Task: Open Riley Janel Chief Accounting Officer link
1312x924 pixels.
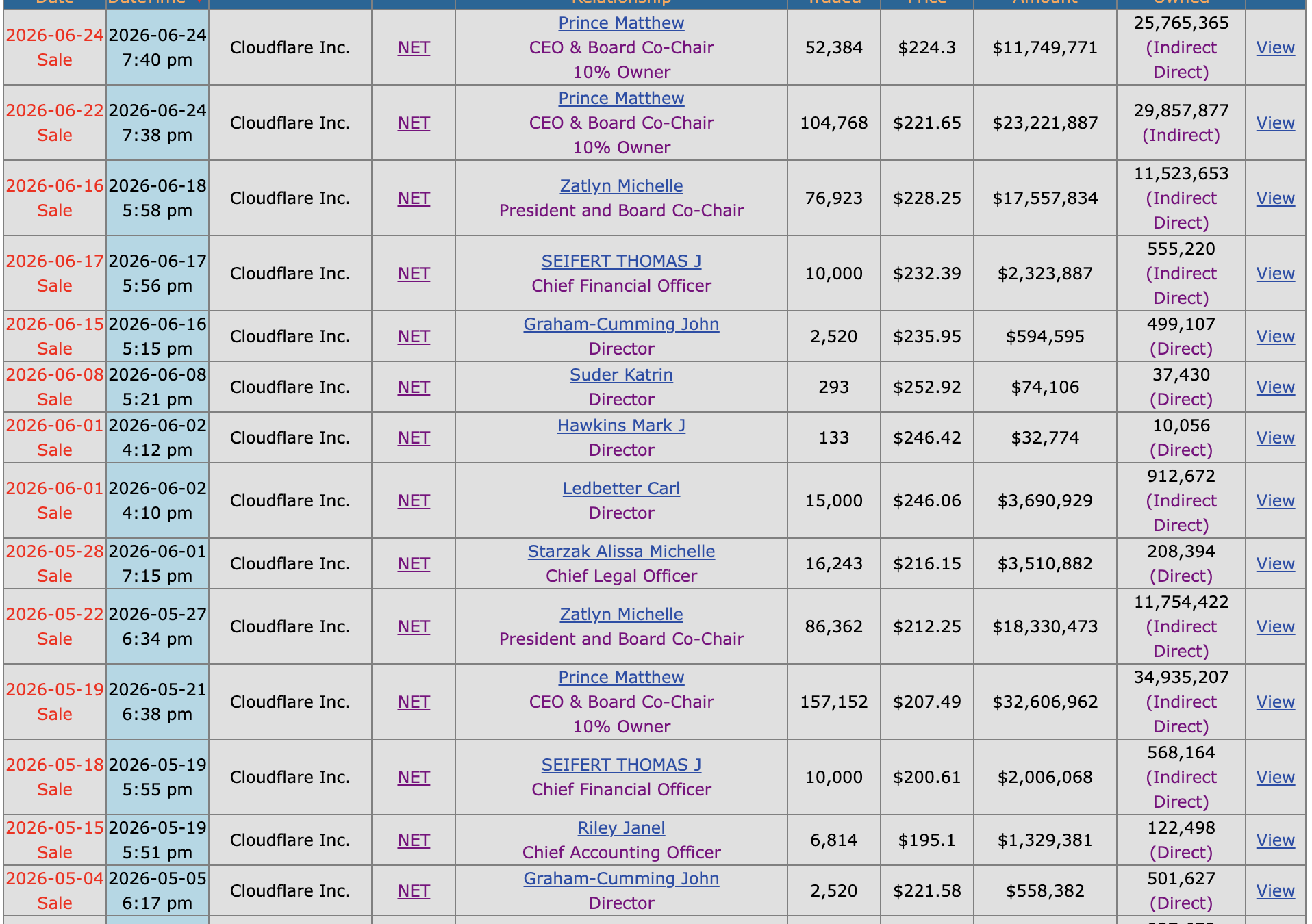Action: (621, 828)
